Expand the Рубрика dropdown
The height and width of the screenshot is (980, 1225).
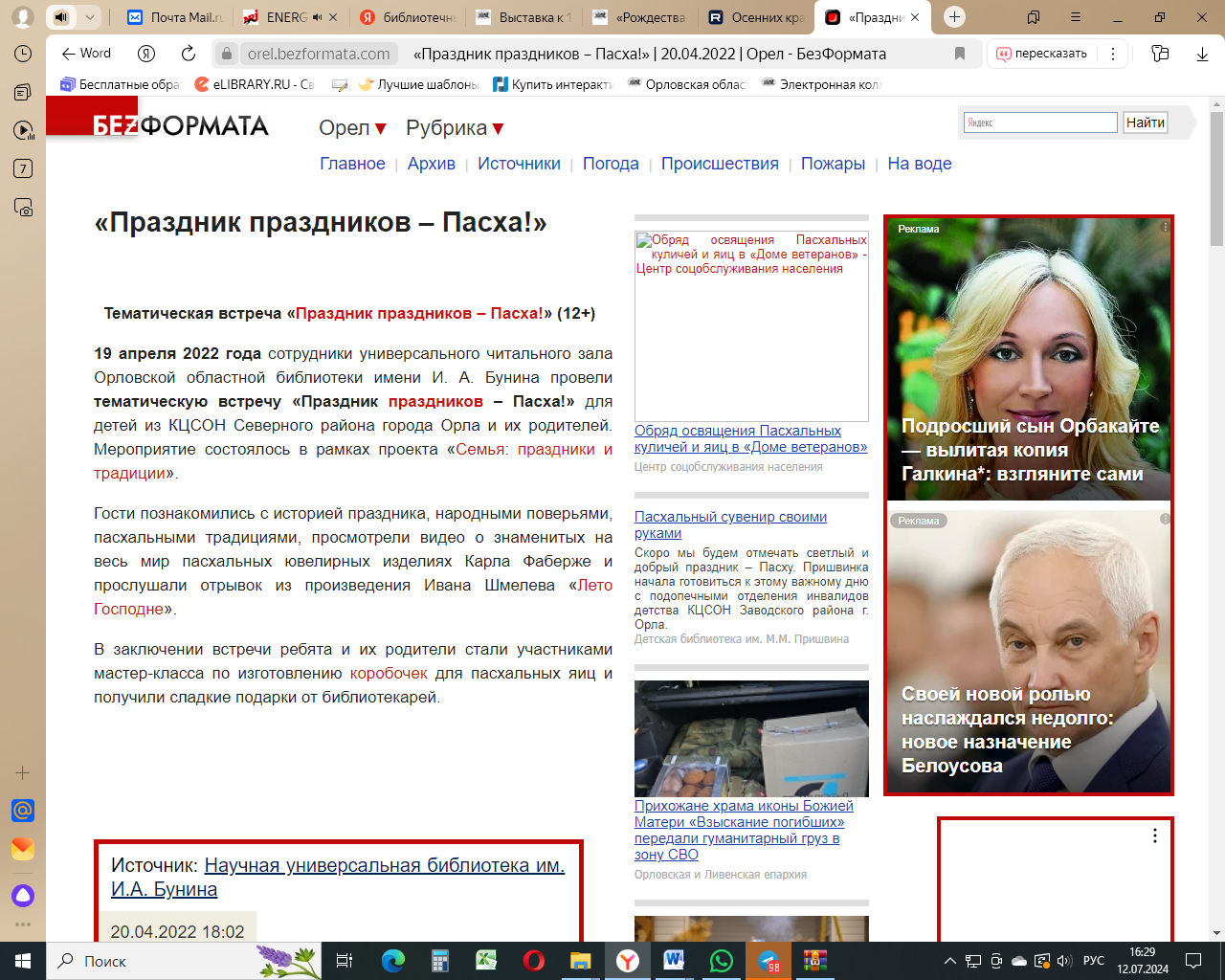point(455,128)
